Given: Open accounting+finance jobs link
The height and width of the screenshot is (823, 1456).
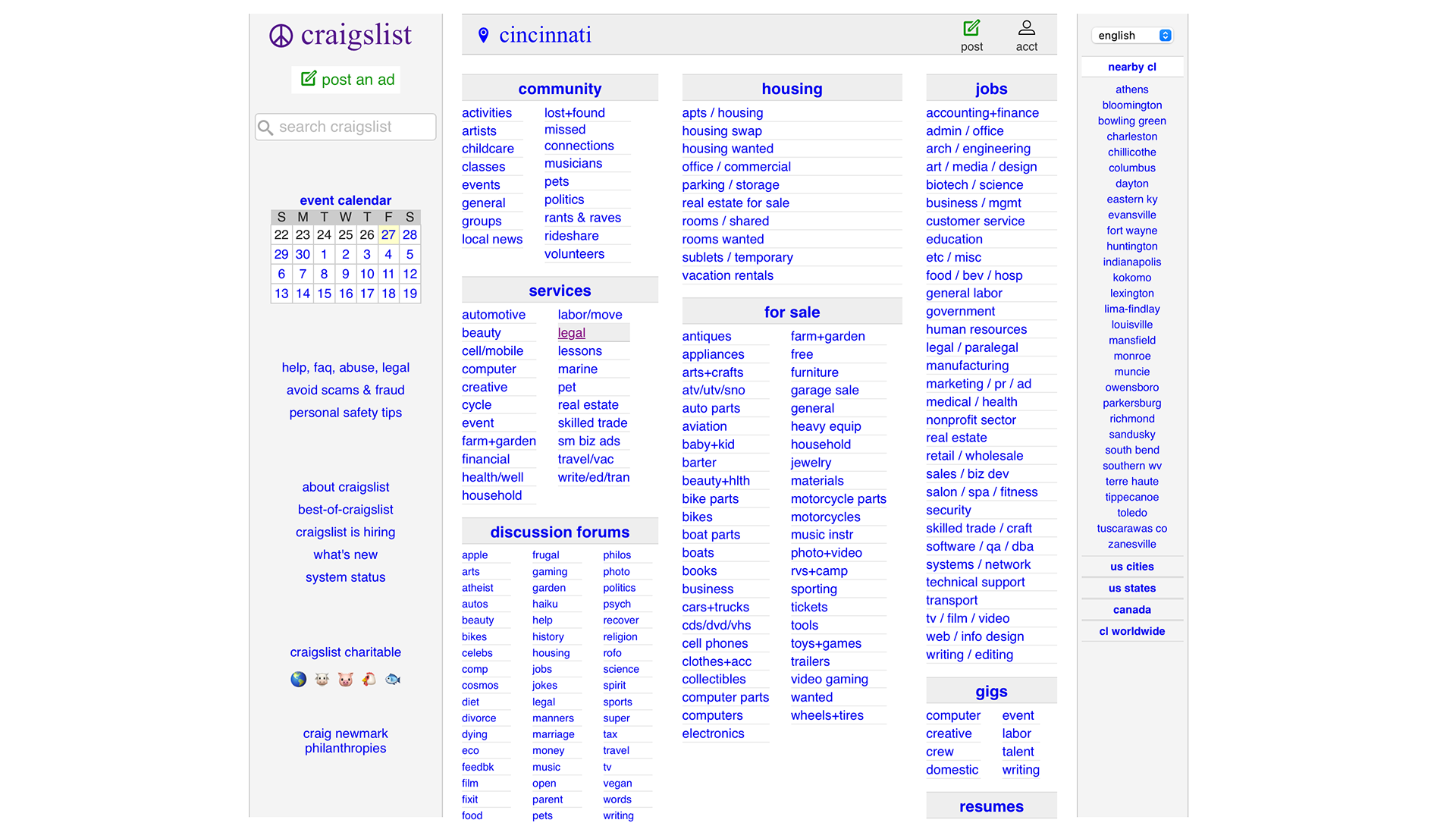Looking at the screenshot, I should tap(982, 113).
